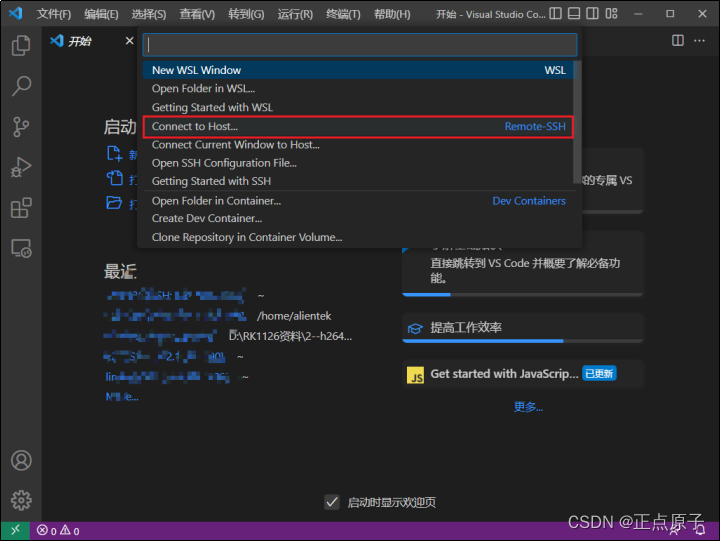The width and height of the screenshot is (721, 541).
Task: Open more actions ellipsis in editor
Action: pos(699,40)
